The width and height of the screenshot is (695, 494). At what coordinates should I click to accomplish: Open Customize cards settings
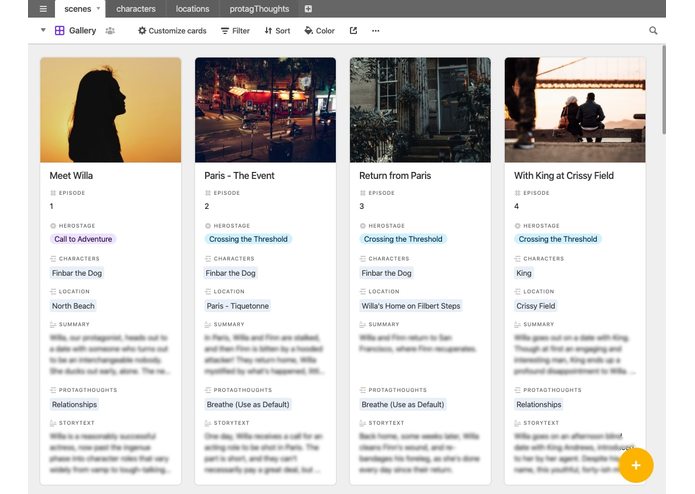pyautogui.click(x=172, y=31)
